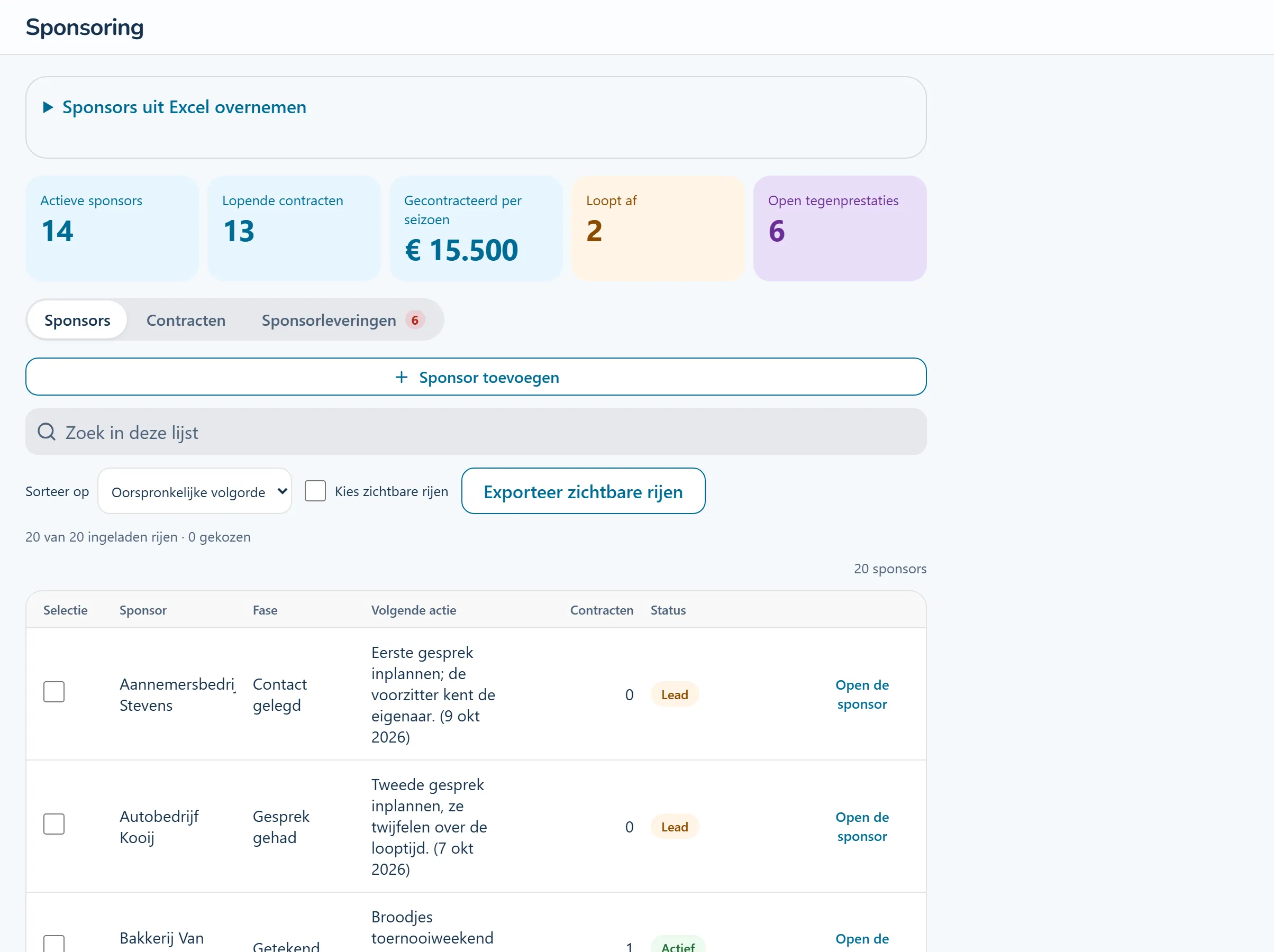The image size is (1274, 952).
Task: Click the plus icon on Sponsor toevoegen
Action: pos(402,377)
